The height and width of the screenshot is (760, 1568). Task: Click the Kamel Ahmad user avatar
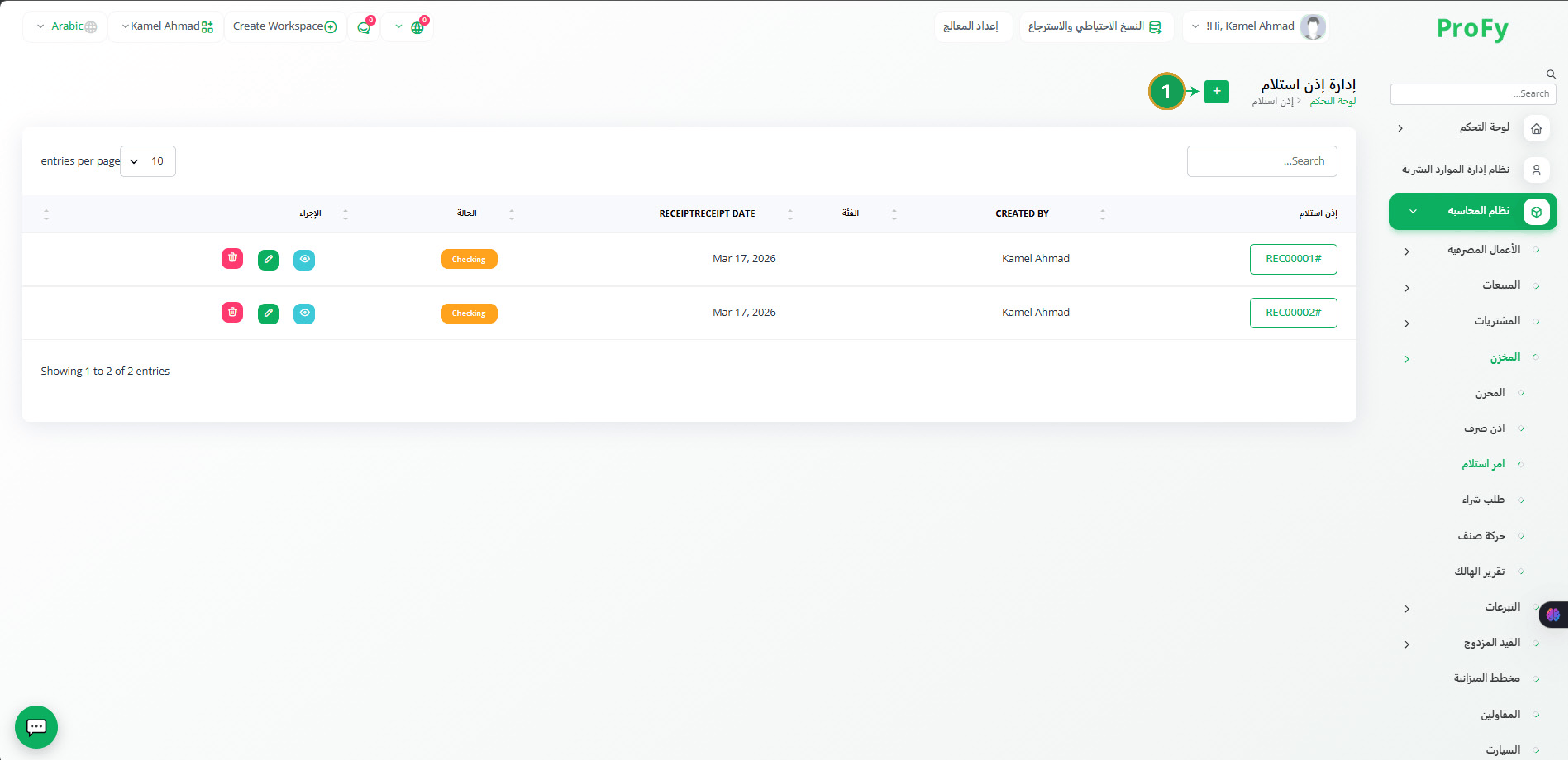pos(1312,27)
